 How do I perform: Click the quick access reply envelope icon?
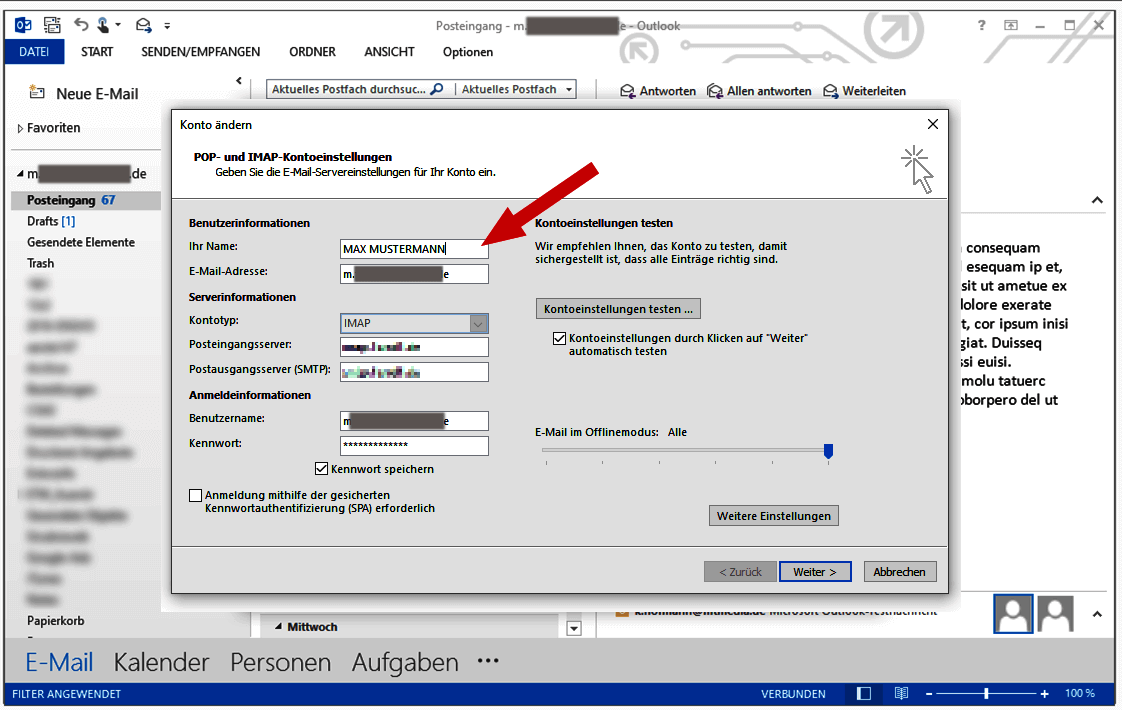point(144,25)
